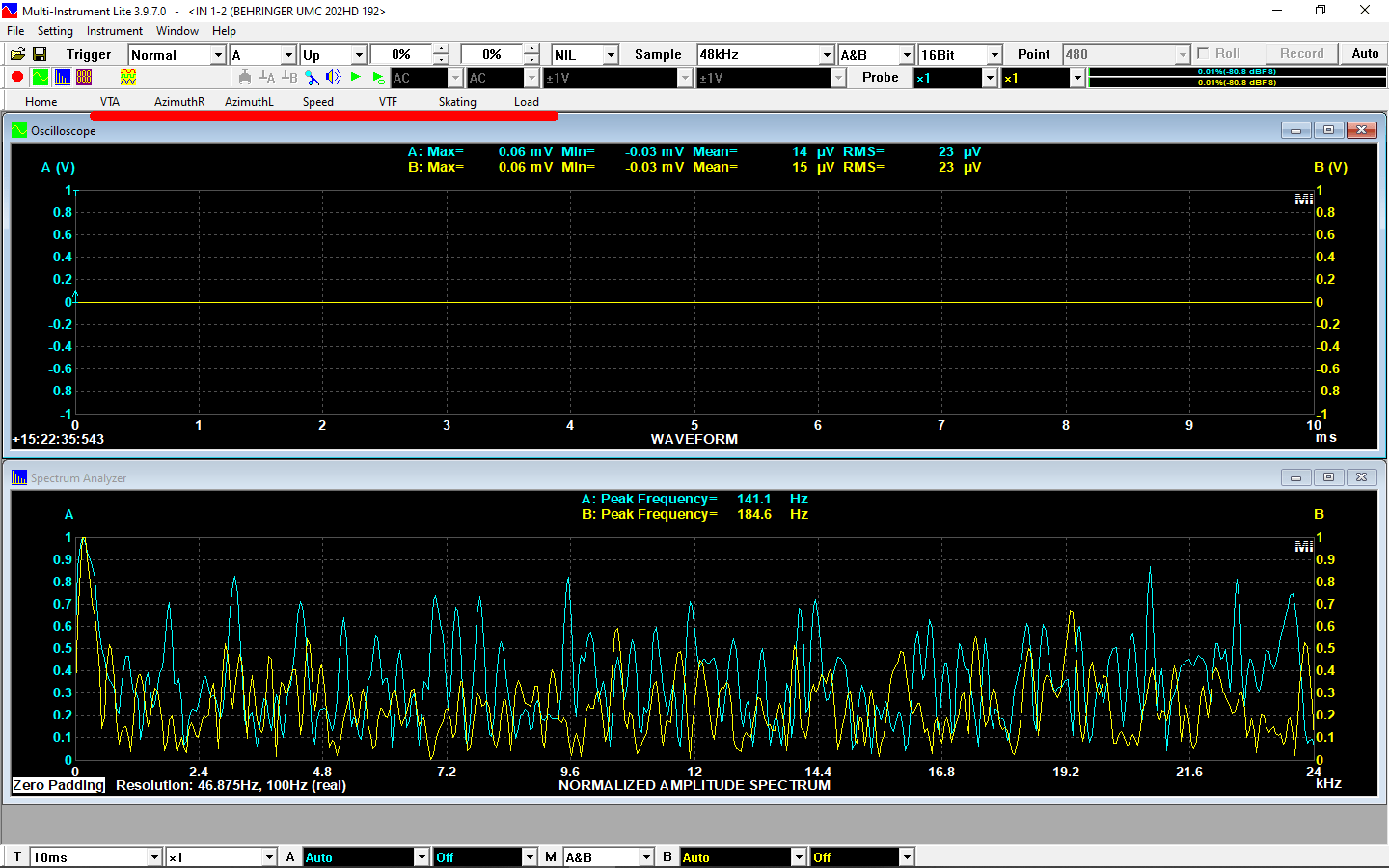Image resolution: width=1389 pixels, height=868 pixels.
Task: Open file using the folder icon
Action: (17, 54)
